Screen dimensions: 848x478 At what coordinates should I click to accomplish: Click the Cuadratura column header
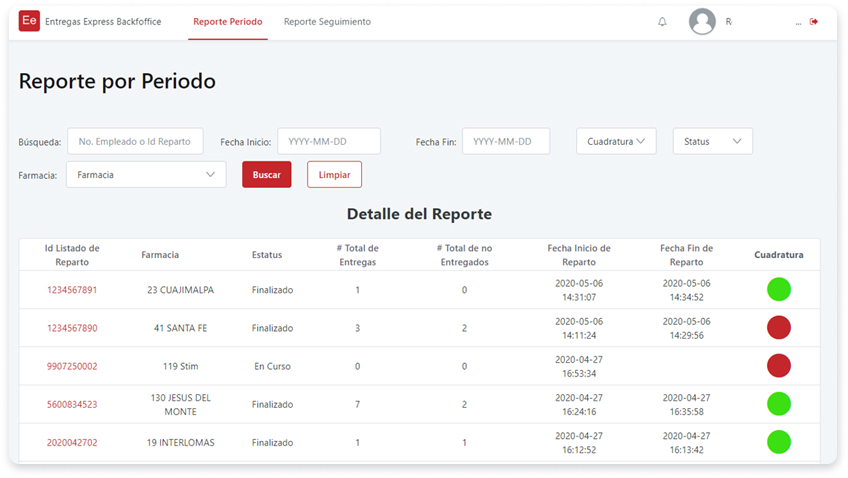click(x=779, y=255)
